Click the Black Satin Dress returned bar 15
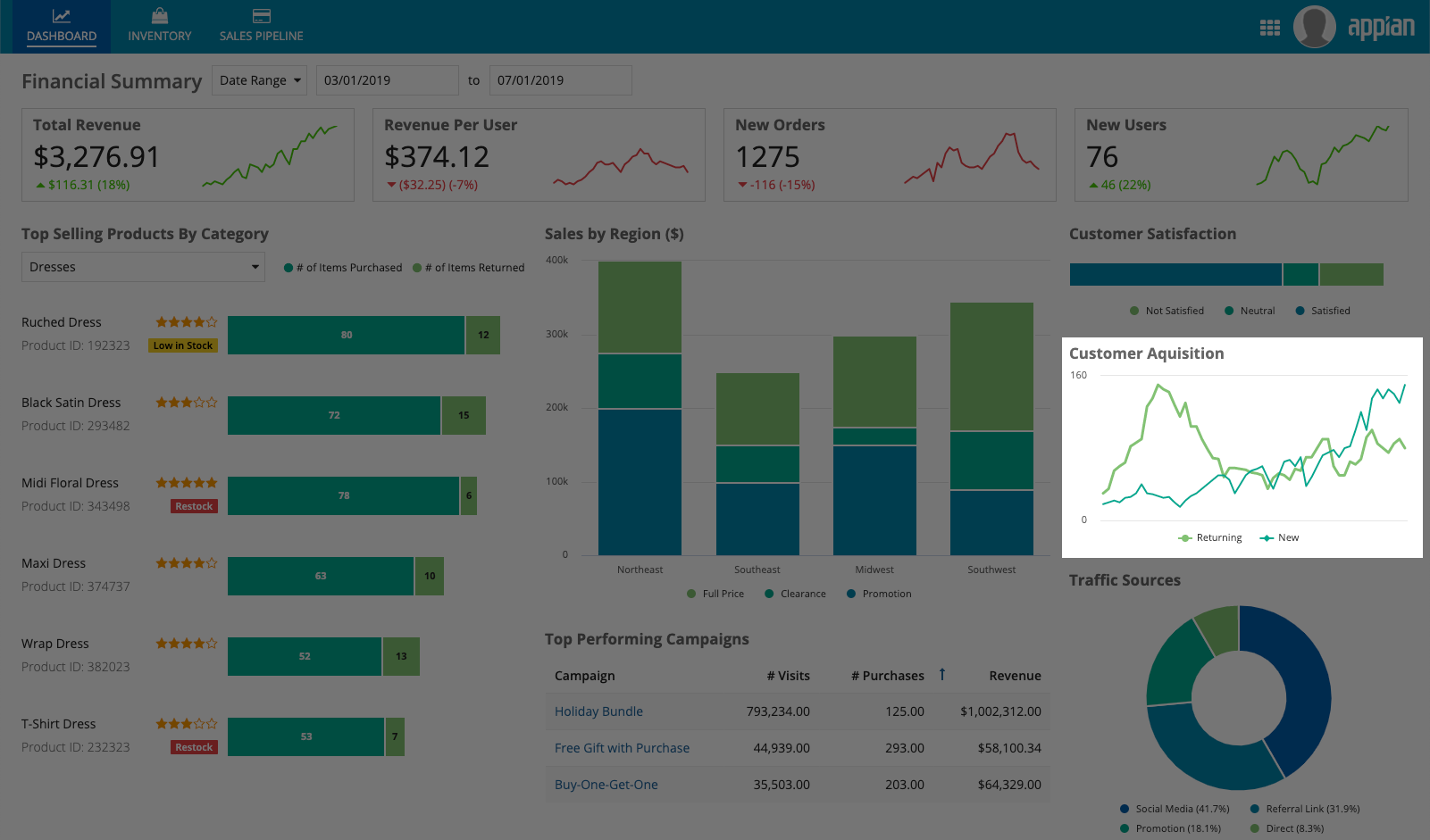 (464, 415)
